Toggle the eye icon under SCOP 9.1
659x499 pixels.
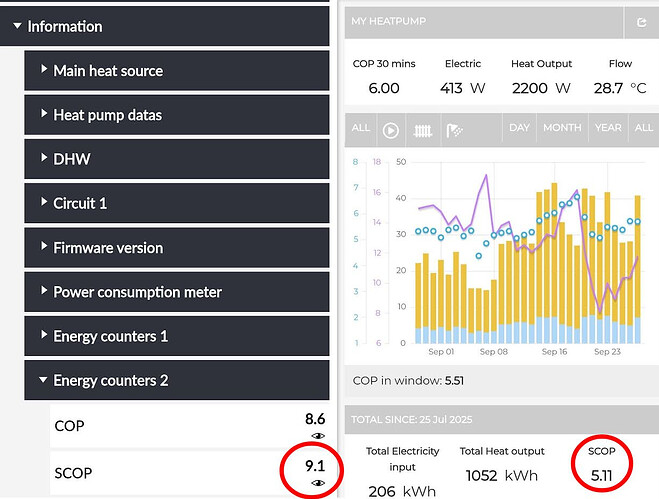click(x=318, y=483)
